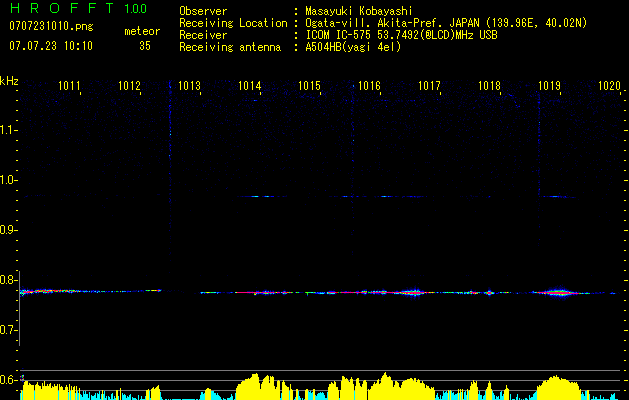Click the receiver ICOM IC-575 text
The width and height of the screenshot is (629, 400).
pyautogui.click(x=401, y=35)
